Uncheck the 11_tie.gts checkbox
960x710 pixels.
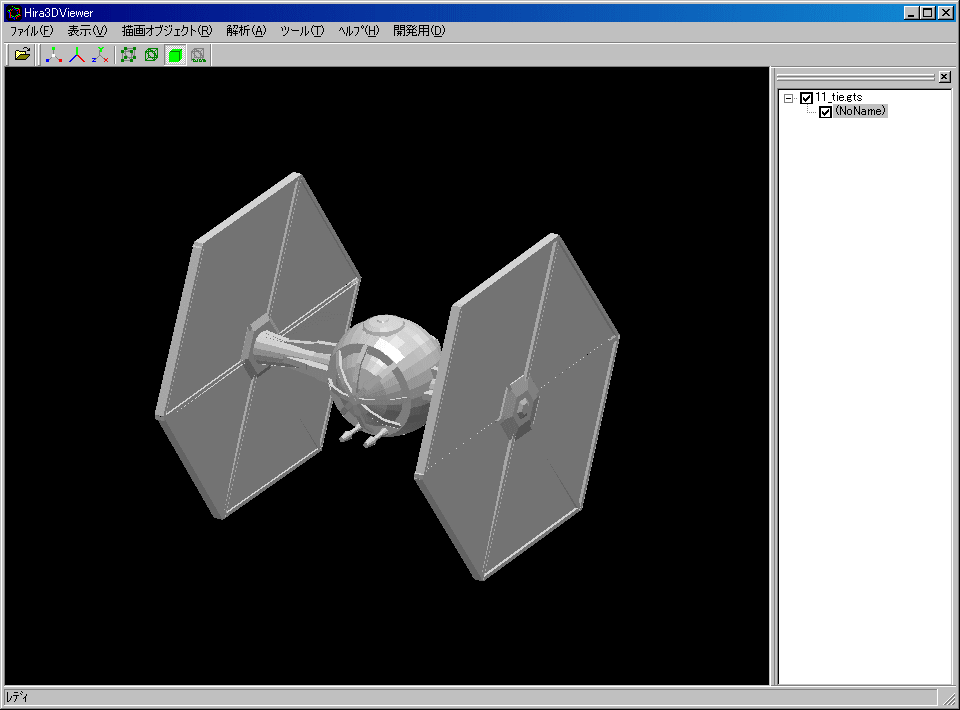click(x=806, y=97)
